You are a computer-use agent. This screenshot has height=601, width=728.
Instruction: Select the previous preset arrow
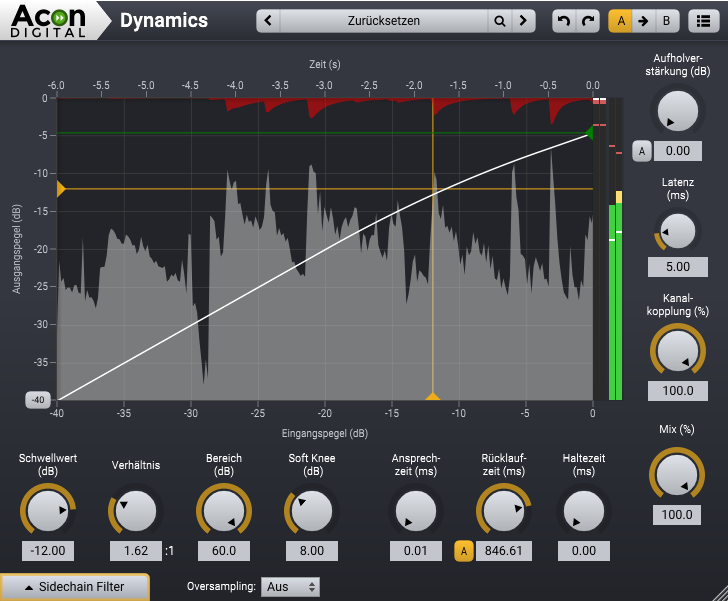(x=268, y=21)
